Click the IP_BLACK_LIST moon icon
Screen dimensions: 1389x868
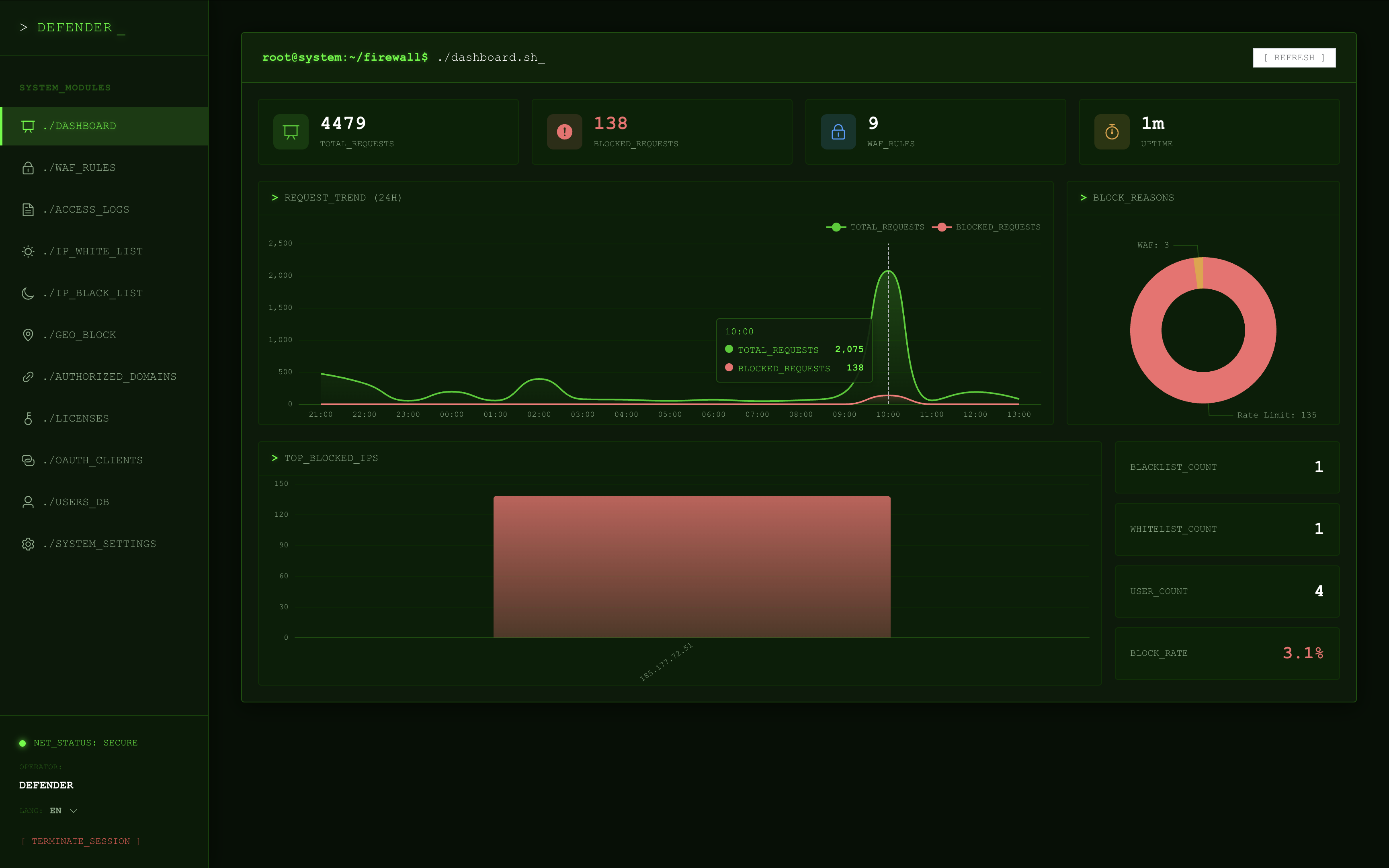(28, 293)
